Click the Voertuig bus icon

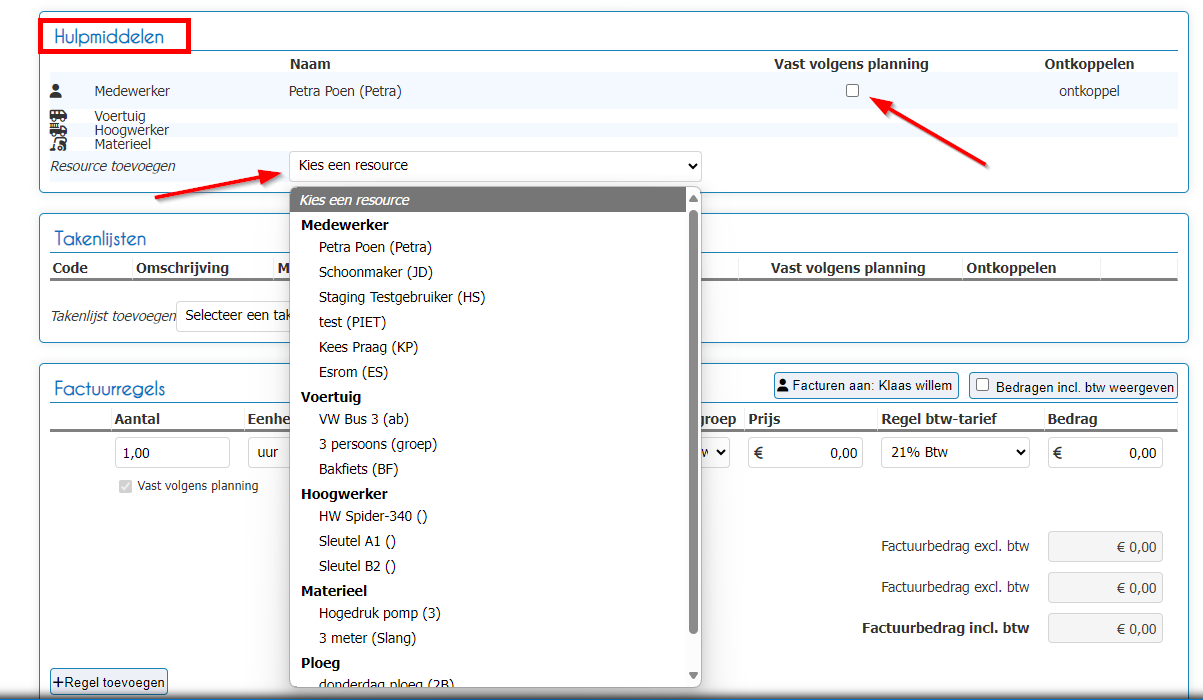58,116
